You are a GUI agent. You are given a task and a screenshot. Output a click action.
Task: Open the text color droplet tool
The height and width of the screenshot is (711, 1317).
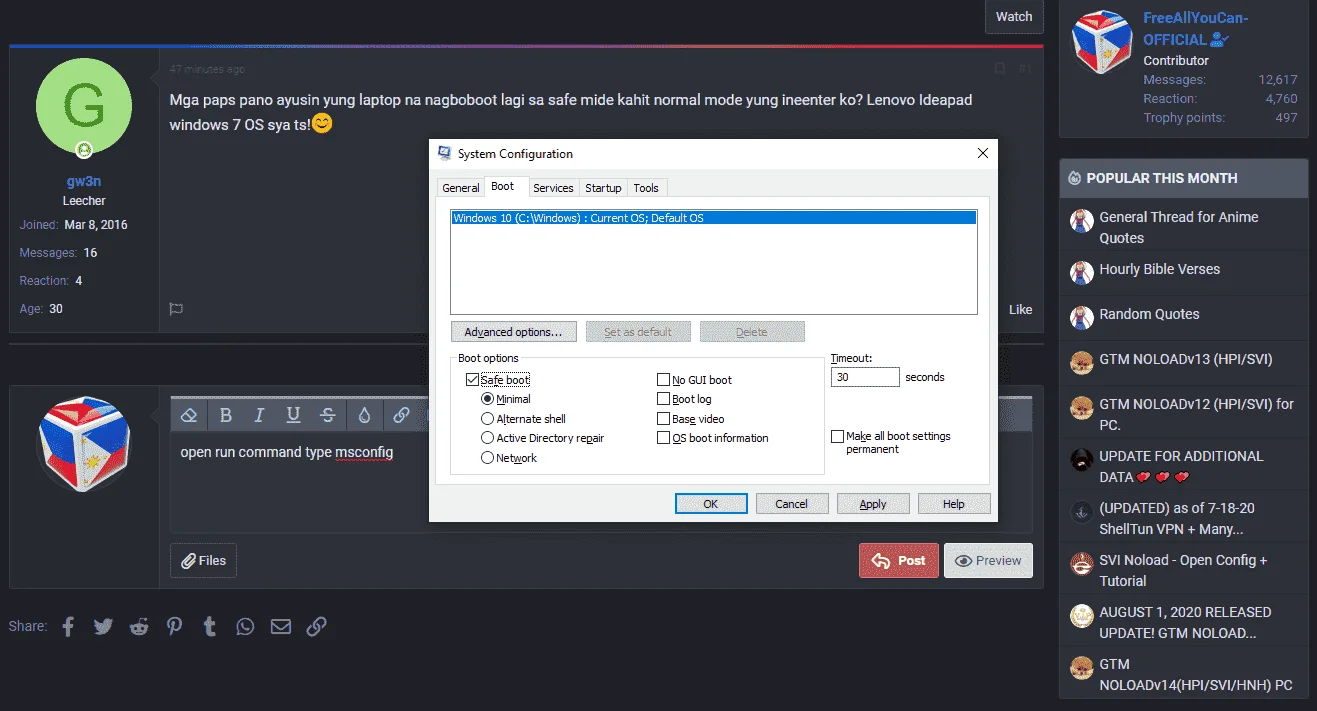coord(365,415)
